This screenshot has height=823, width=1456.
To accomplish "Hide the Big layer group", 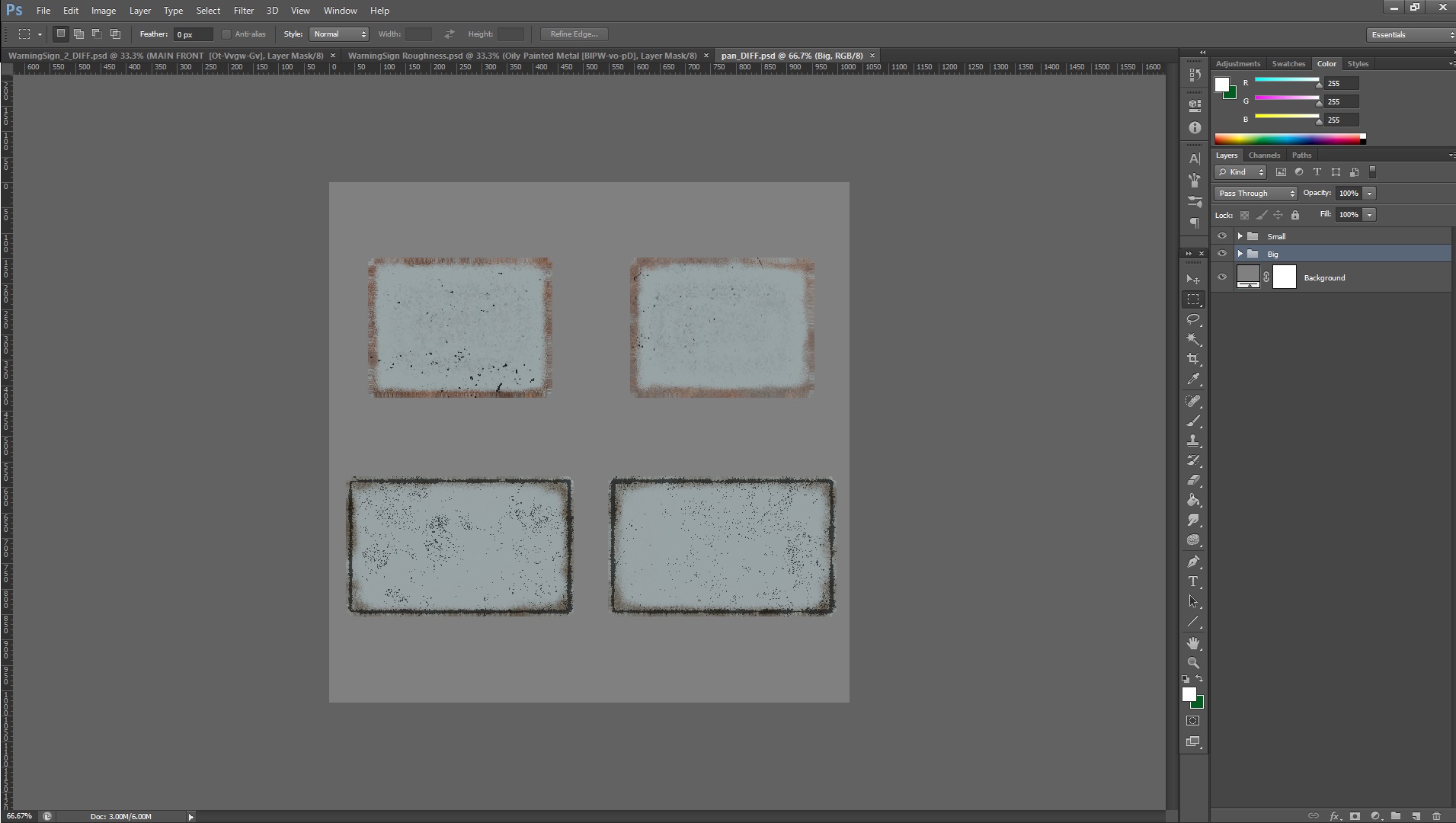I will pos(1222,254).
